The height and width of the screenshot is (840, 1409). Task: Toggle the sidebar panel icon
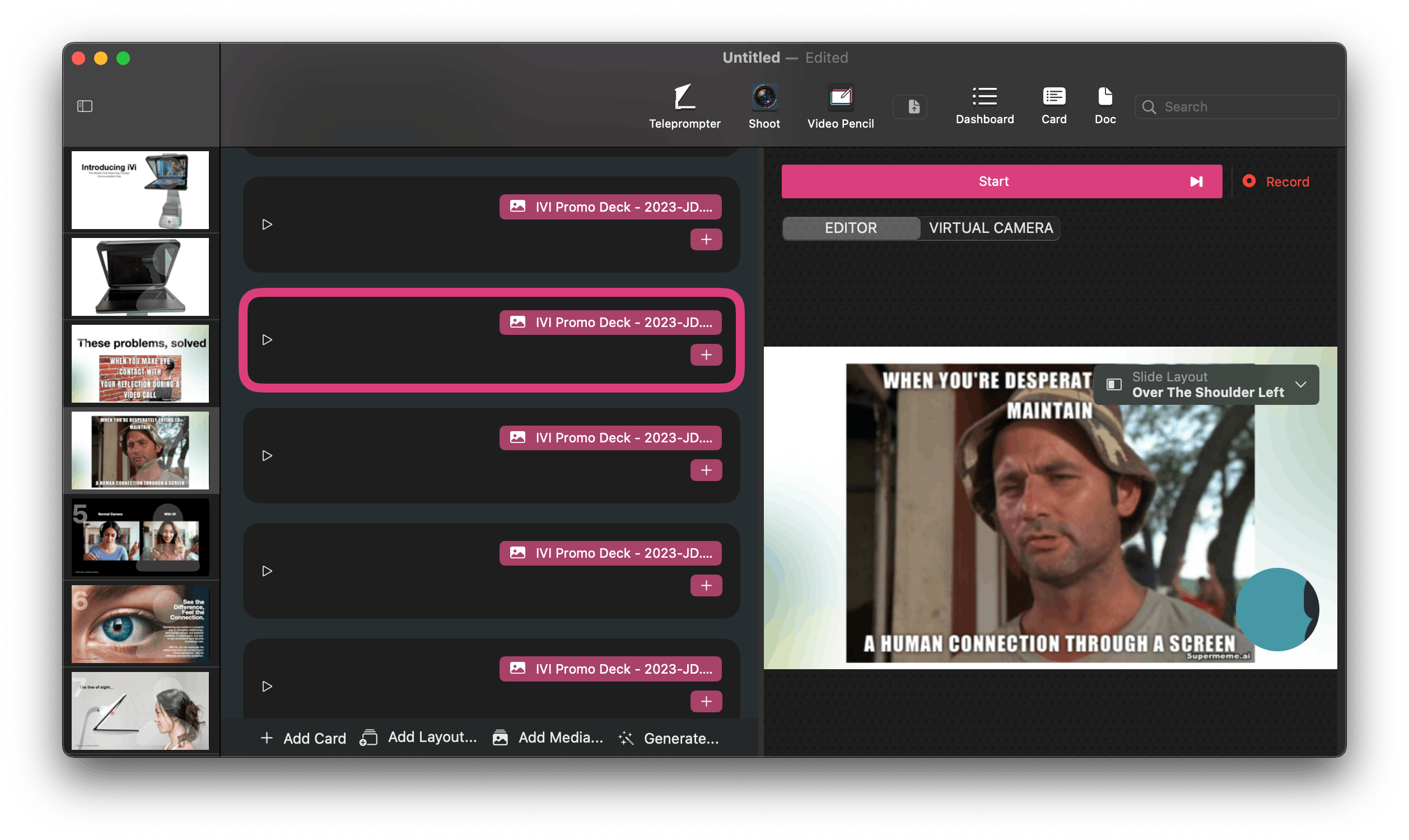[x=85, y=106]
